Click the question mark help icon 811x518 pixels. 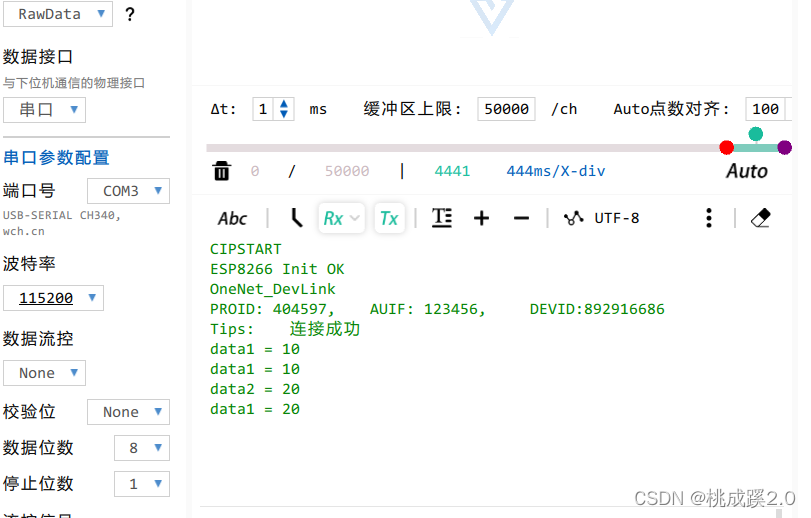tap(130, 14)
